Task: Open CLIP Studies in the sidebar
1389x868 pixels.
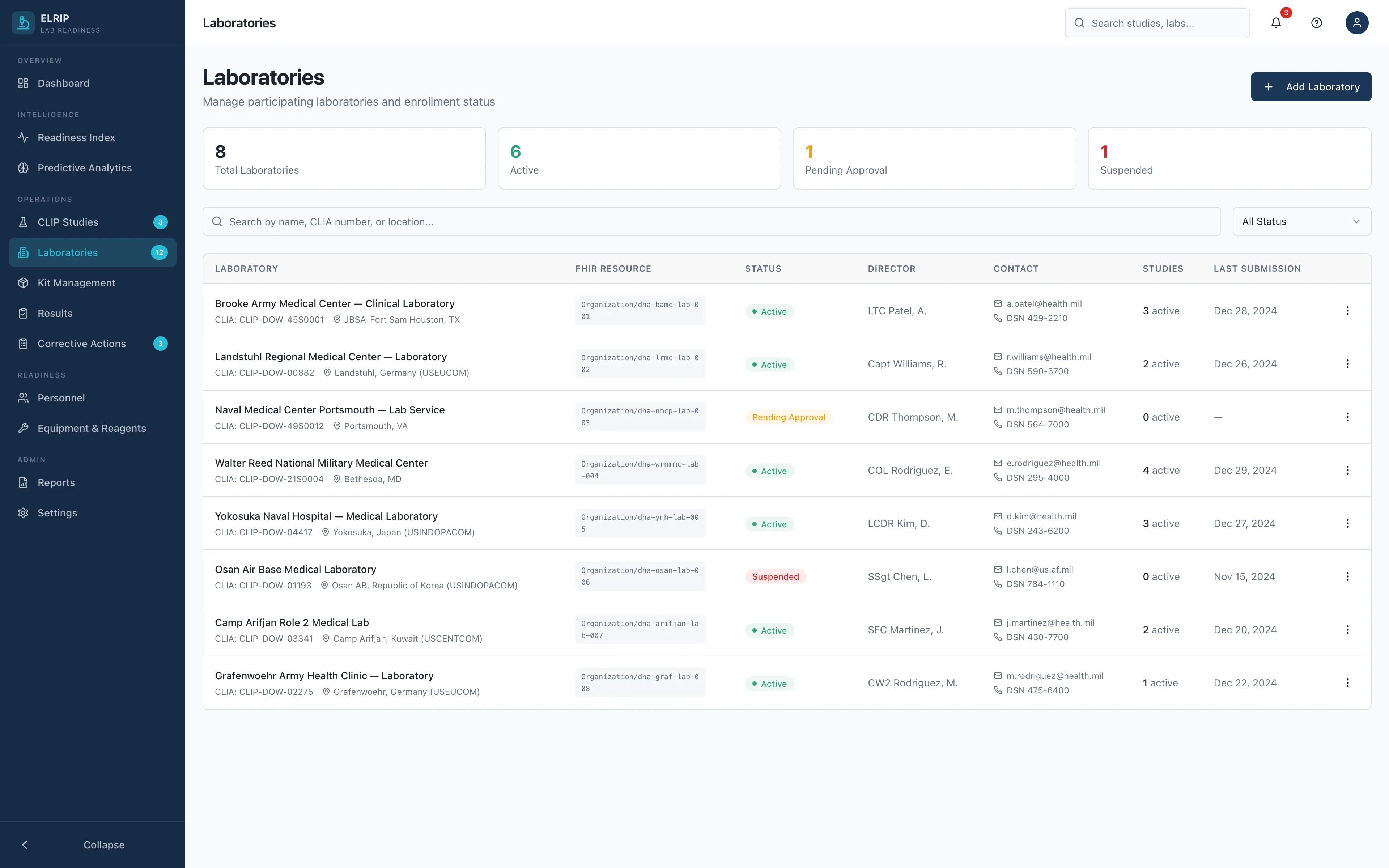Action: (x=68, y=222)
